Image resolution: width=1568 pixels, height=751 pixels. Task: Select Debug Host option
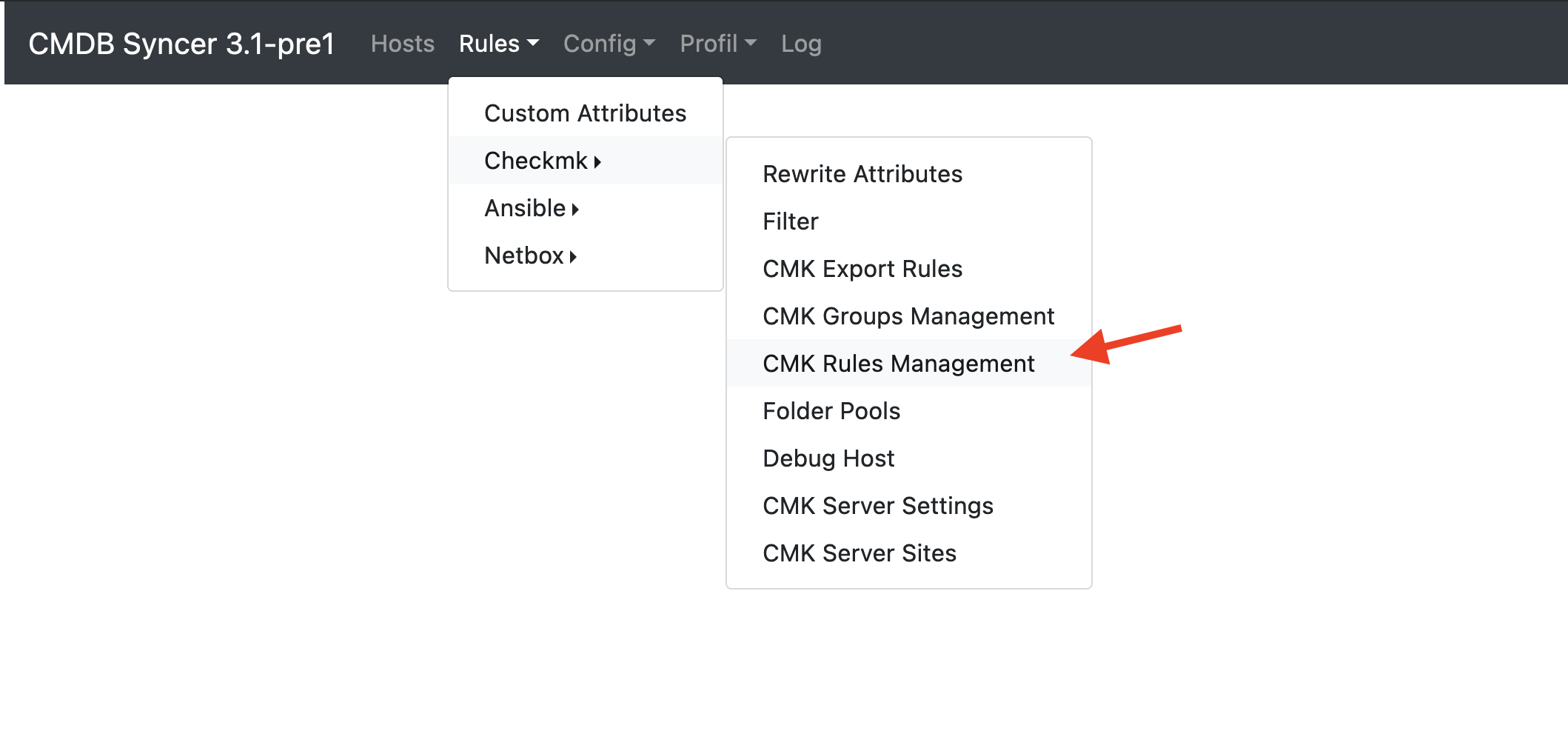click(828, 458)
